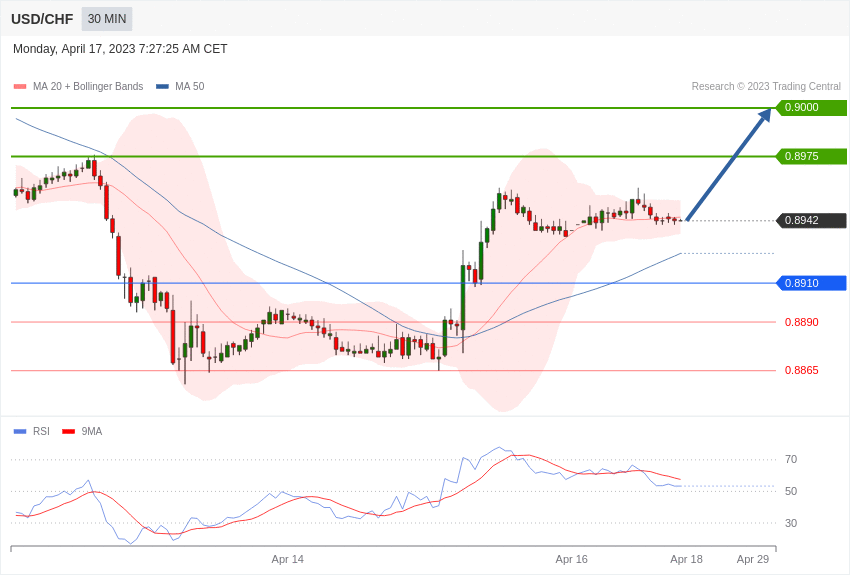
Task: Click the 0.8910 blue pivot price tag
Action: coord(811,283)
